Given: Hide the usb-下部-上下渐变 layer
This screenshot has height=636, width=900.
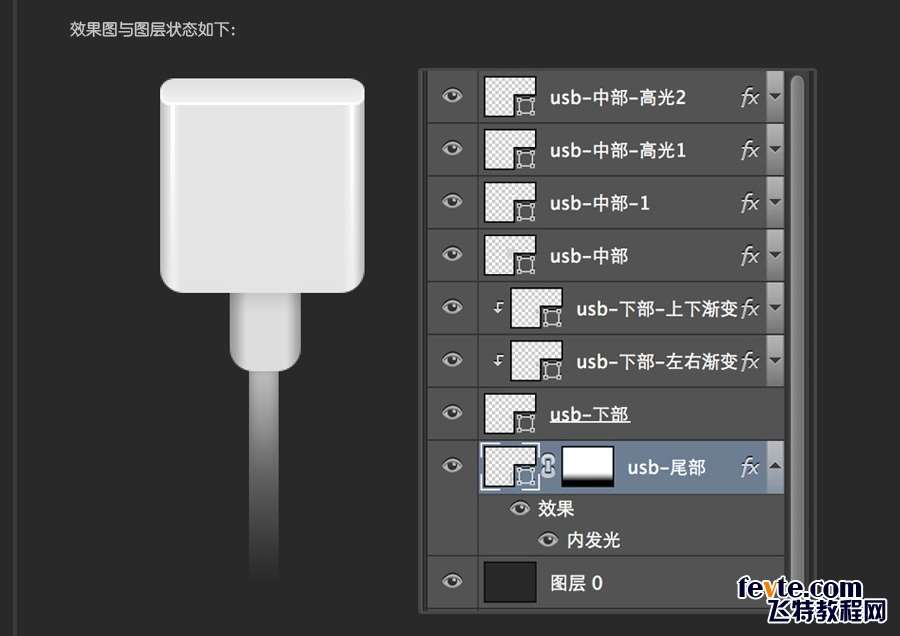Looking at the screenshot, I should (452, 307).
